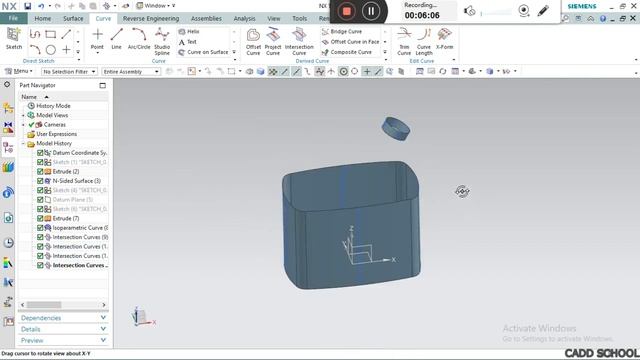Toggle the Cameras check mark

(x=31, y=124)
